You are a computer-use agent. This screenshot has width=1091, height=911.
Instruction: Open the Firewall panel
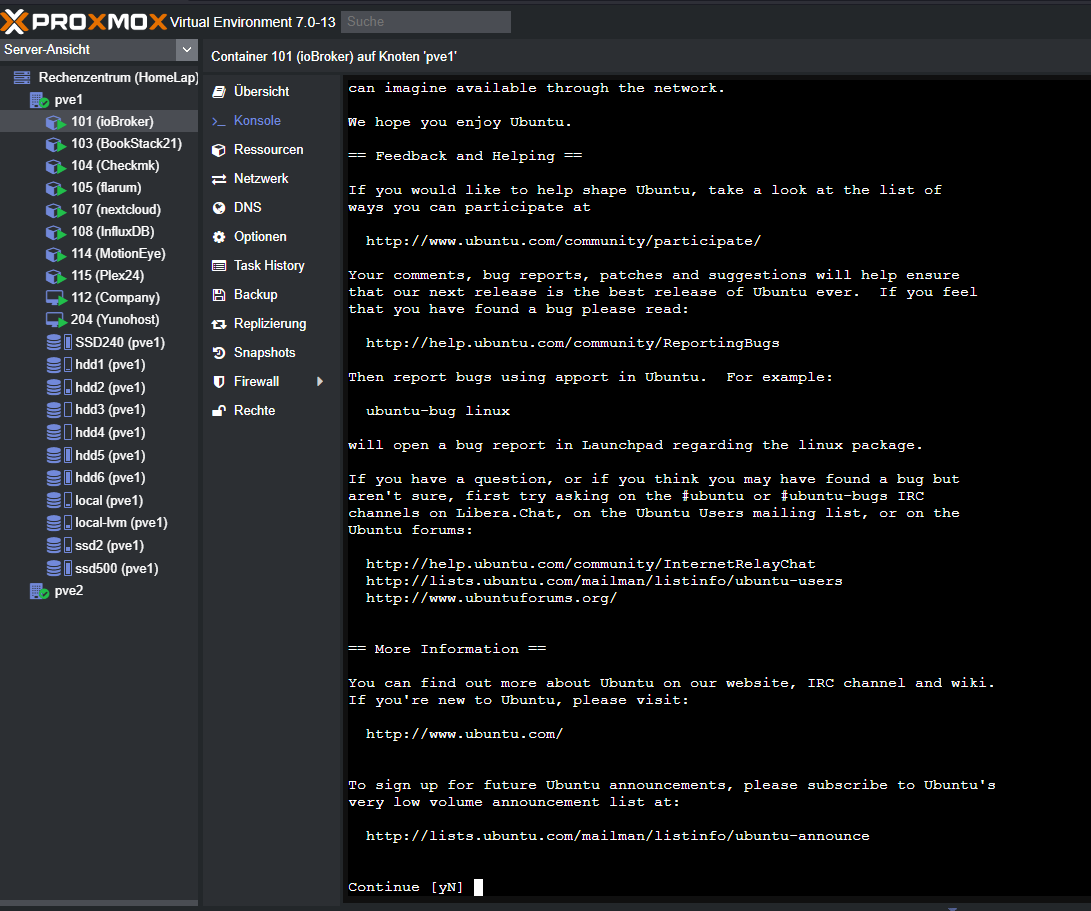coord(256,381)
